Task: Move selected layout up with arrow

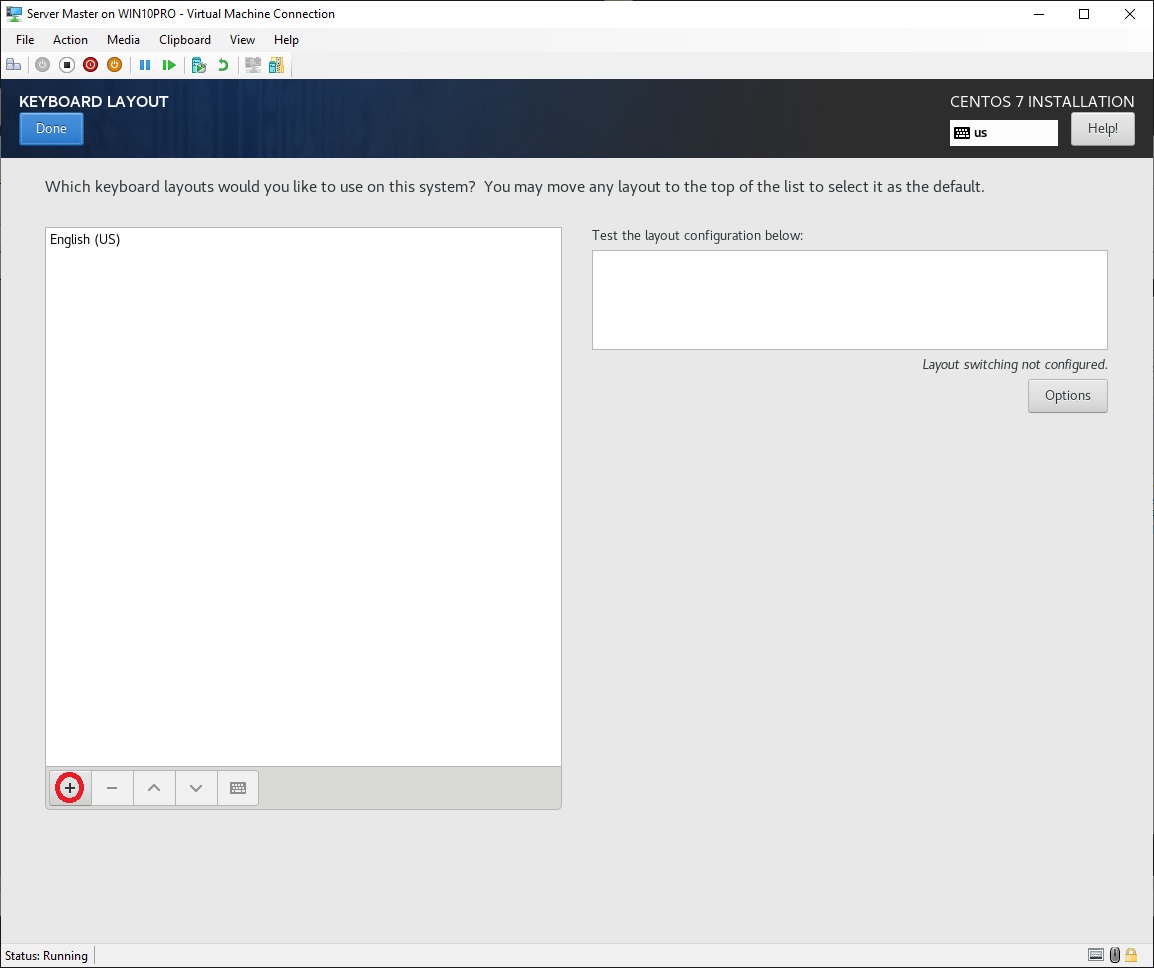Action: [x=154, y=788]
